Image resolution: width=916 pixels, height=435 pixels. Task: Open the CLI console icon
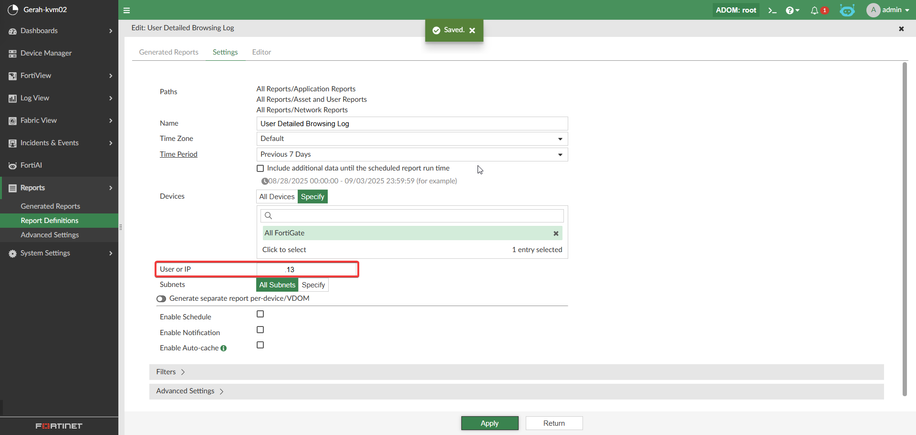[772, 11]
